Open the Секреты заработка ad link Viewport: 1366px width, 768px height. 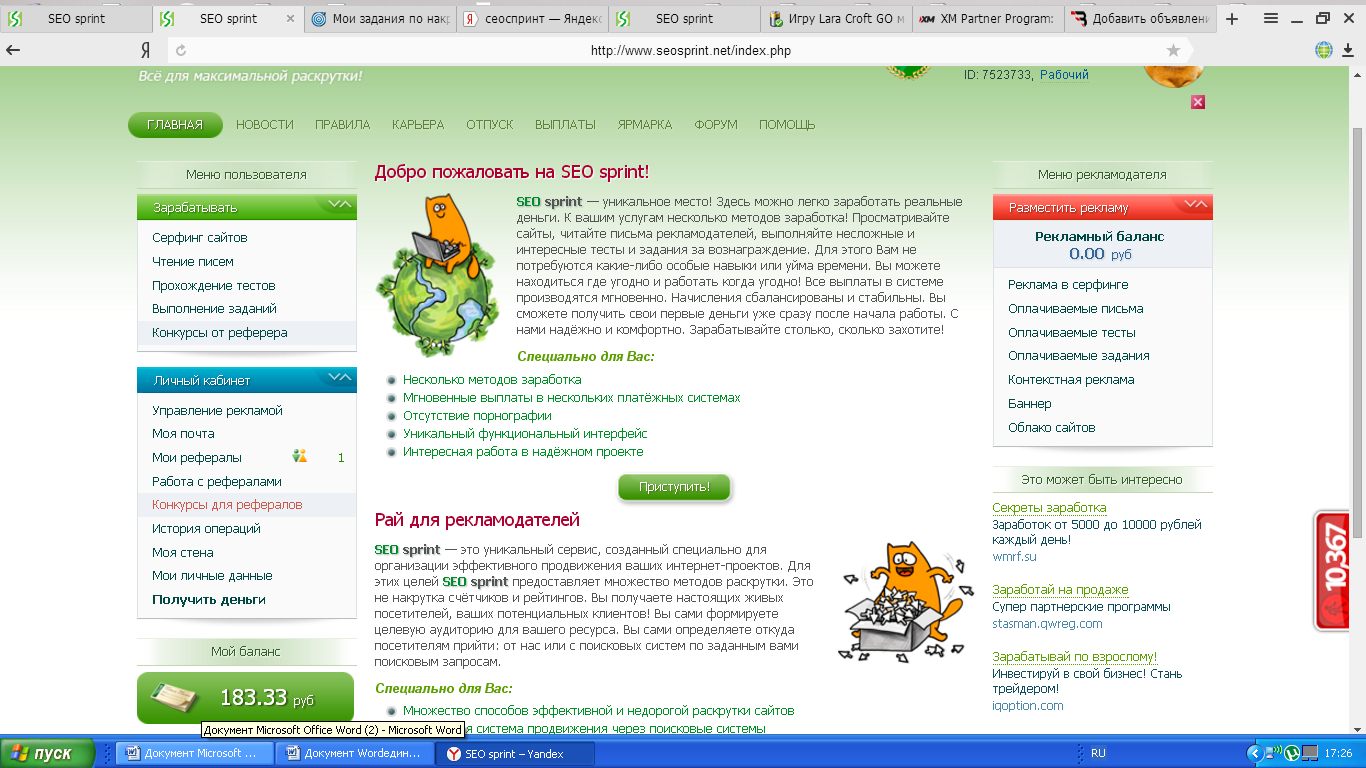1049,508
